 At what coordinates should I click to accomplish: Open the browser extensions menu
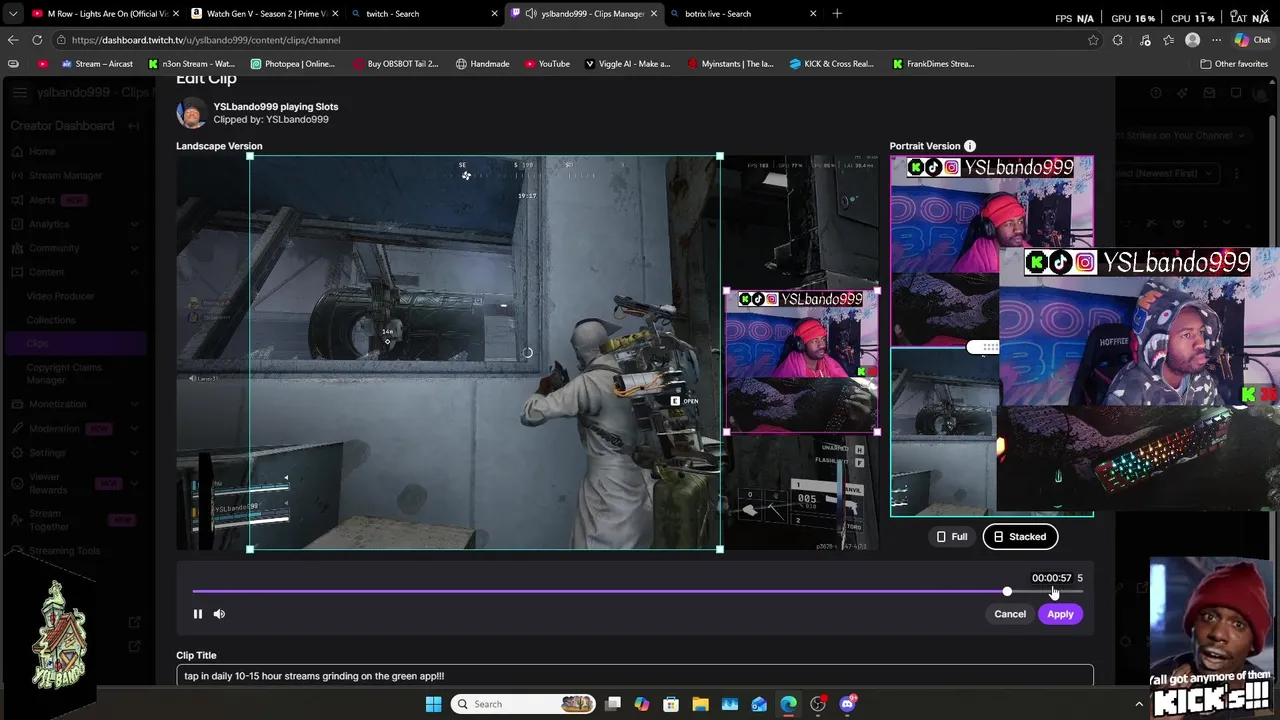click(x=1118, y=40)
